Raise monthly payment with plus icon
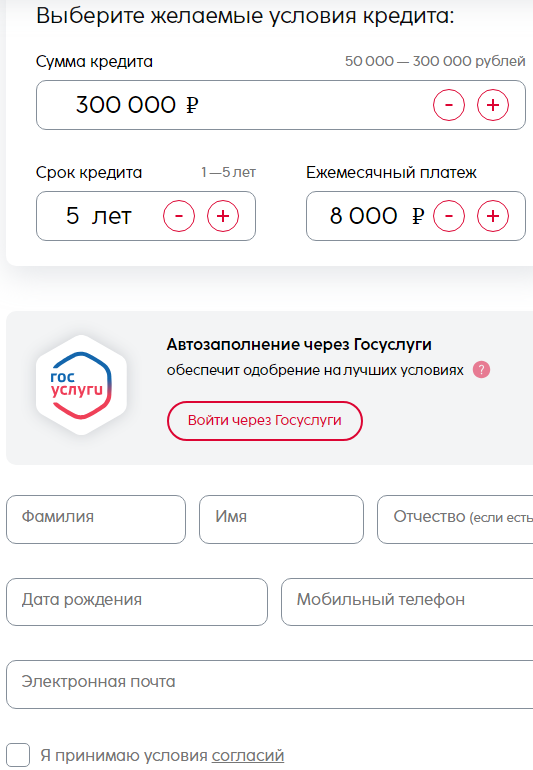This screenshot has width=533, height=770. (493, 216)
